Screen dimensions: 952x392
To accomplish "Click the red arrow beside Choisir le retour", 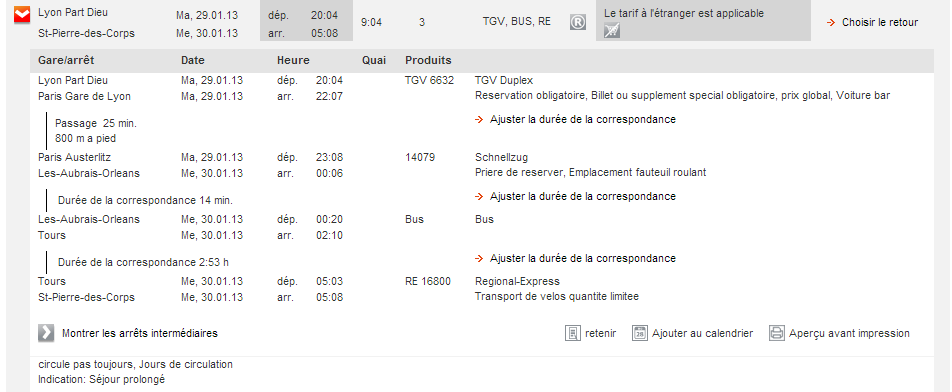I will (831, 22).
